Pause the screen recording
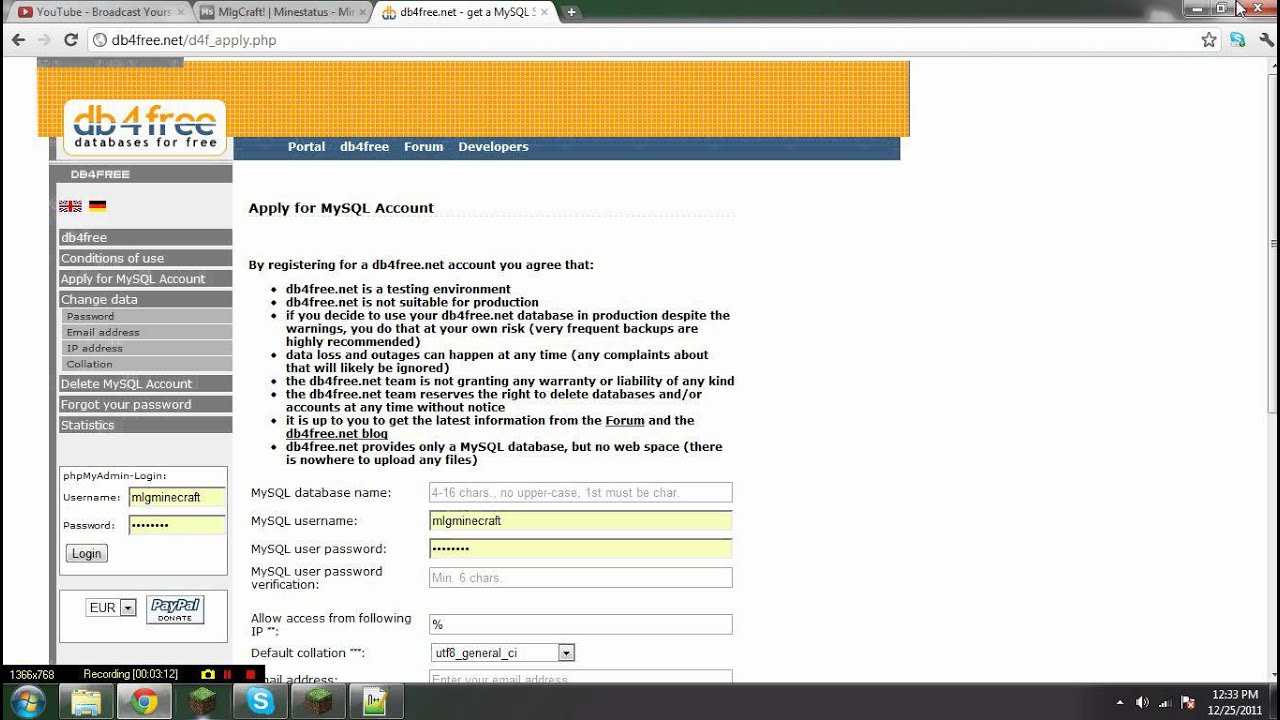The image size is (1280, 720). pyautogui.click(x=228, y=675)
